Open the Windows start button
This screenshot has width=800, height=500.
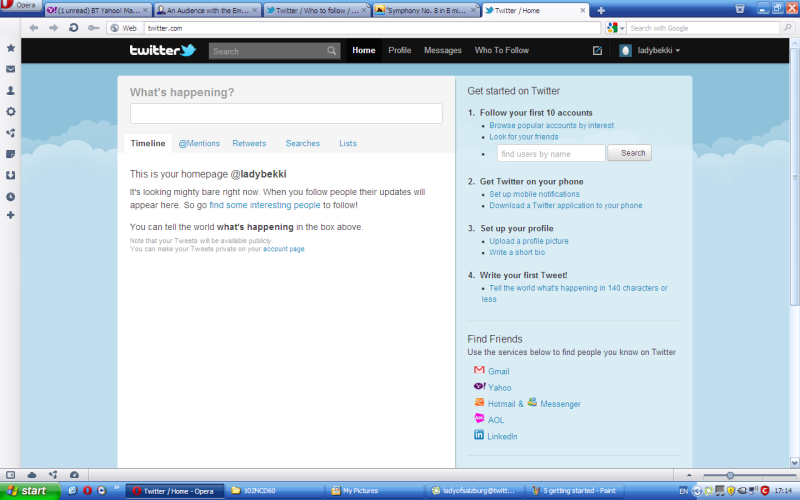click(x=30, y=491)
